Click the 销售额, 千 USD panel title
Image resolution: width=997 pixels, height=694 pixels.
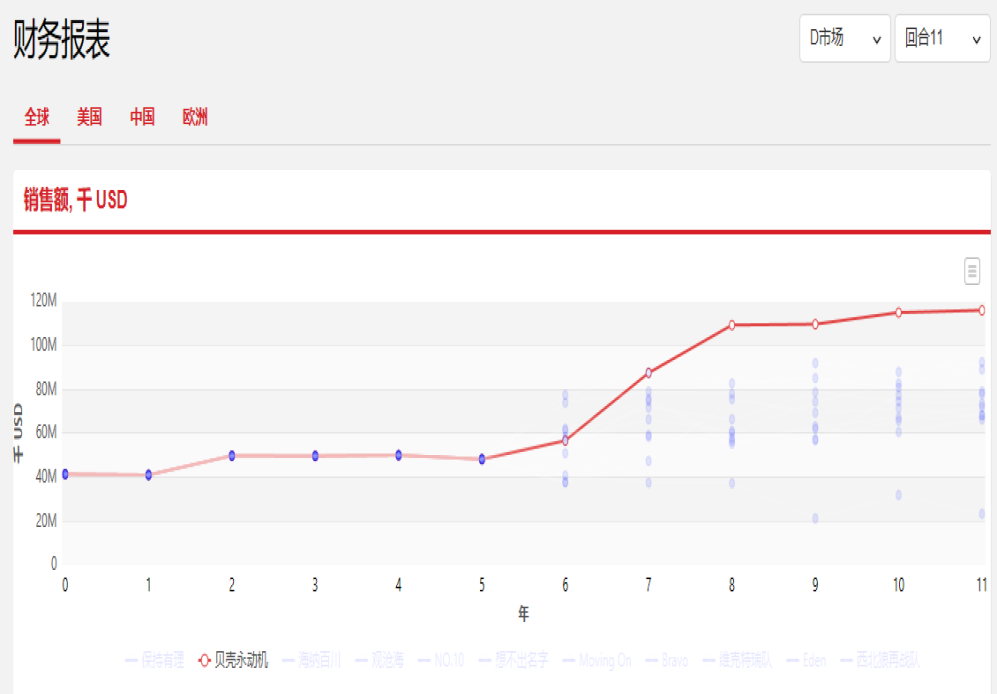(76, 201)
